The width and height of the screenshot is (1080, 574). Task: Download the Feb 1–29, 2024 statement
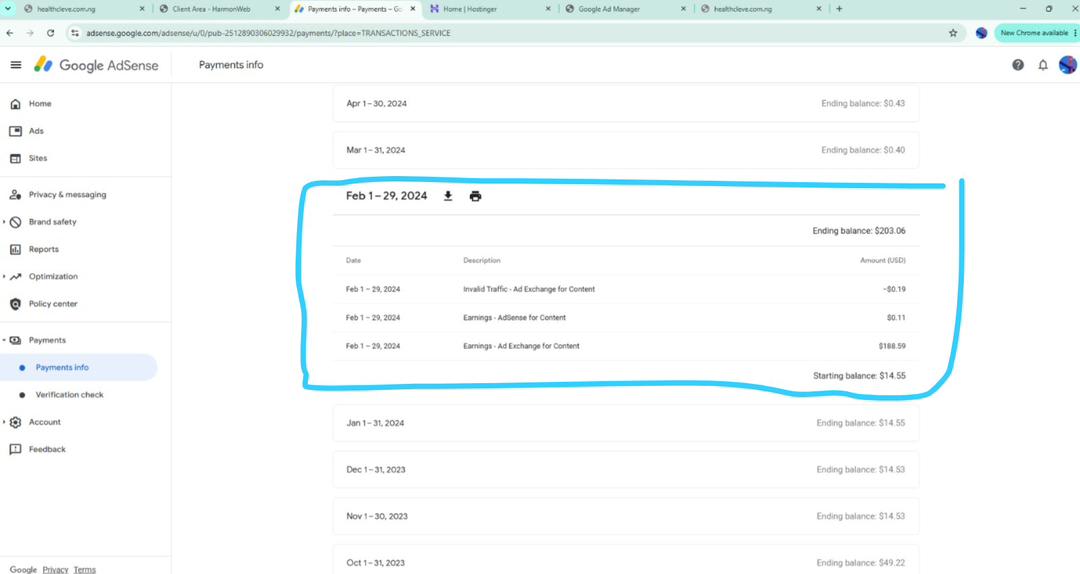pyautogui.click(x=448, y=196)
